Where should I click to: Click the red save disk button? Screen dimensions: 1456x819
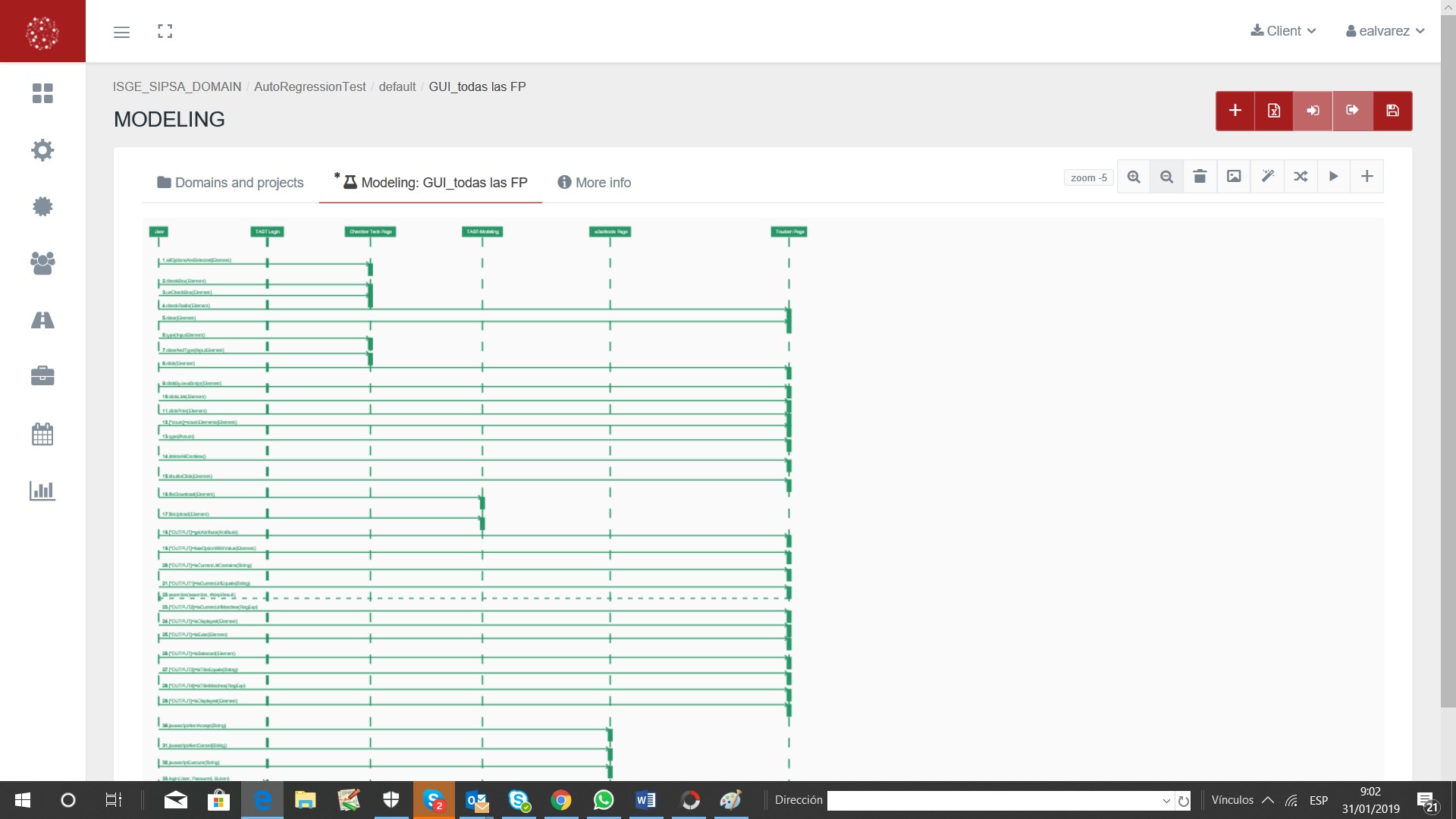click(x=1392, y=111)
